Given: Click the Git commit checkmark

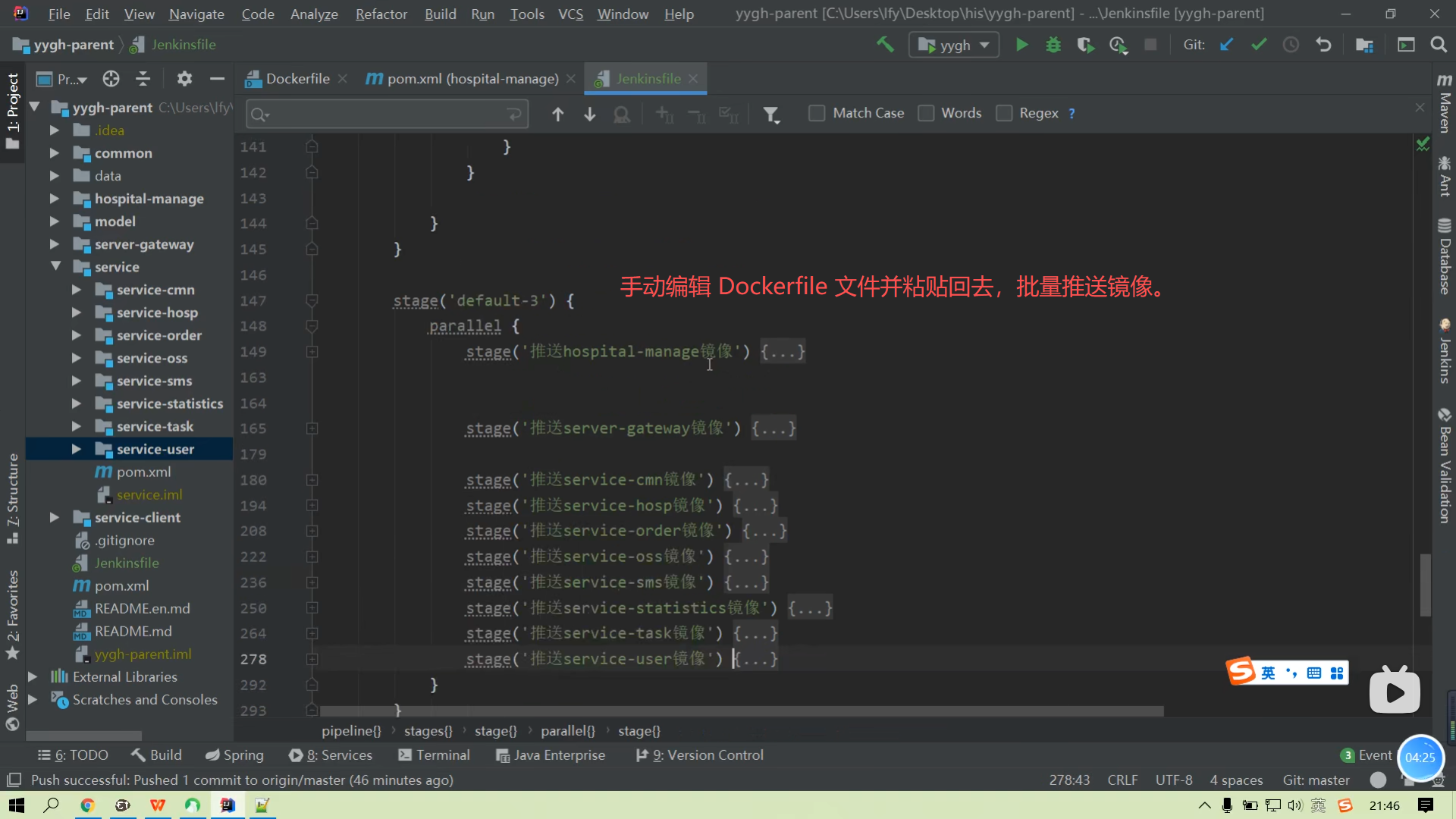Looking at the screenshot, I should (1259, 45).
